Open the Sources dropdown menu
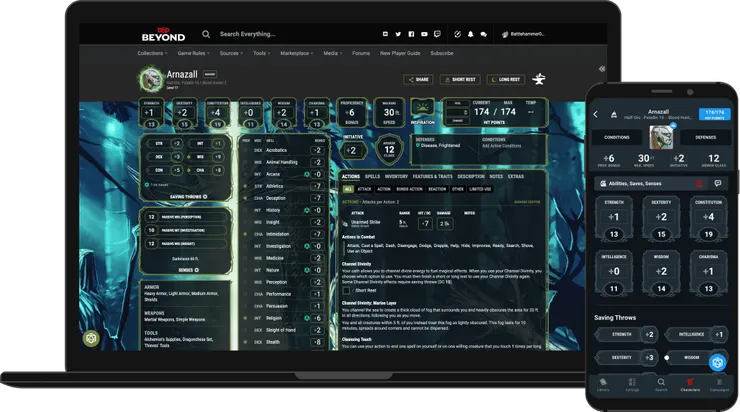The height and width of the screenshot is (412, 740). coord(231,53)
